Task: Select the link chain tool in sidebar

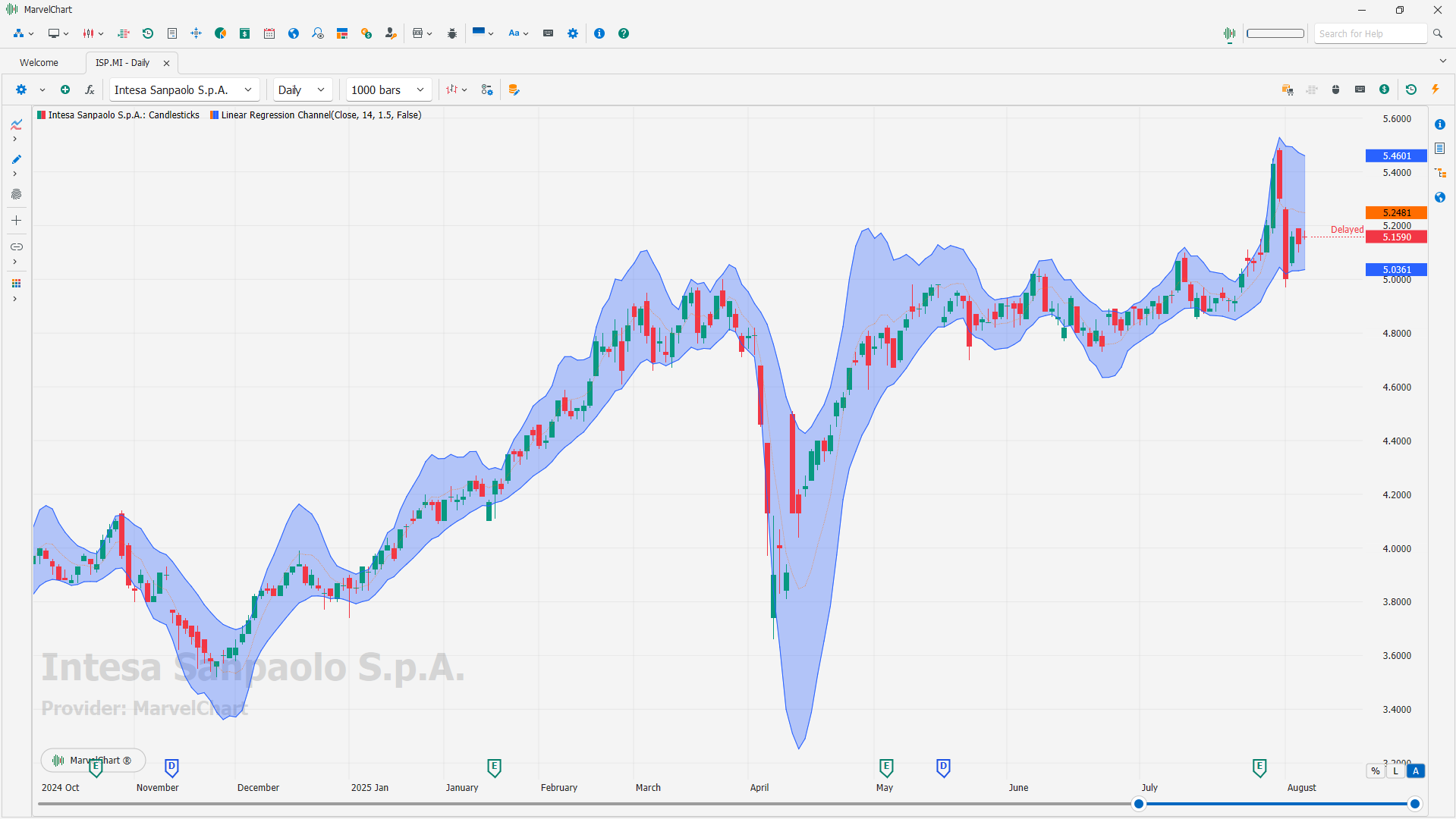Action: [16, 247]
